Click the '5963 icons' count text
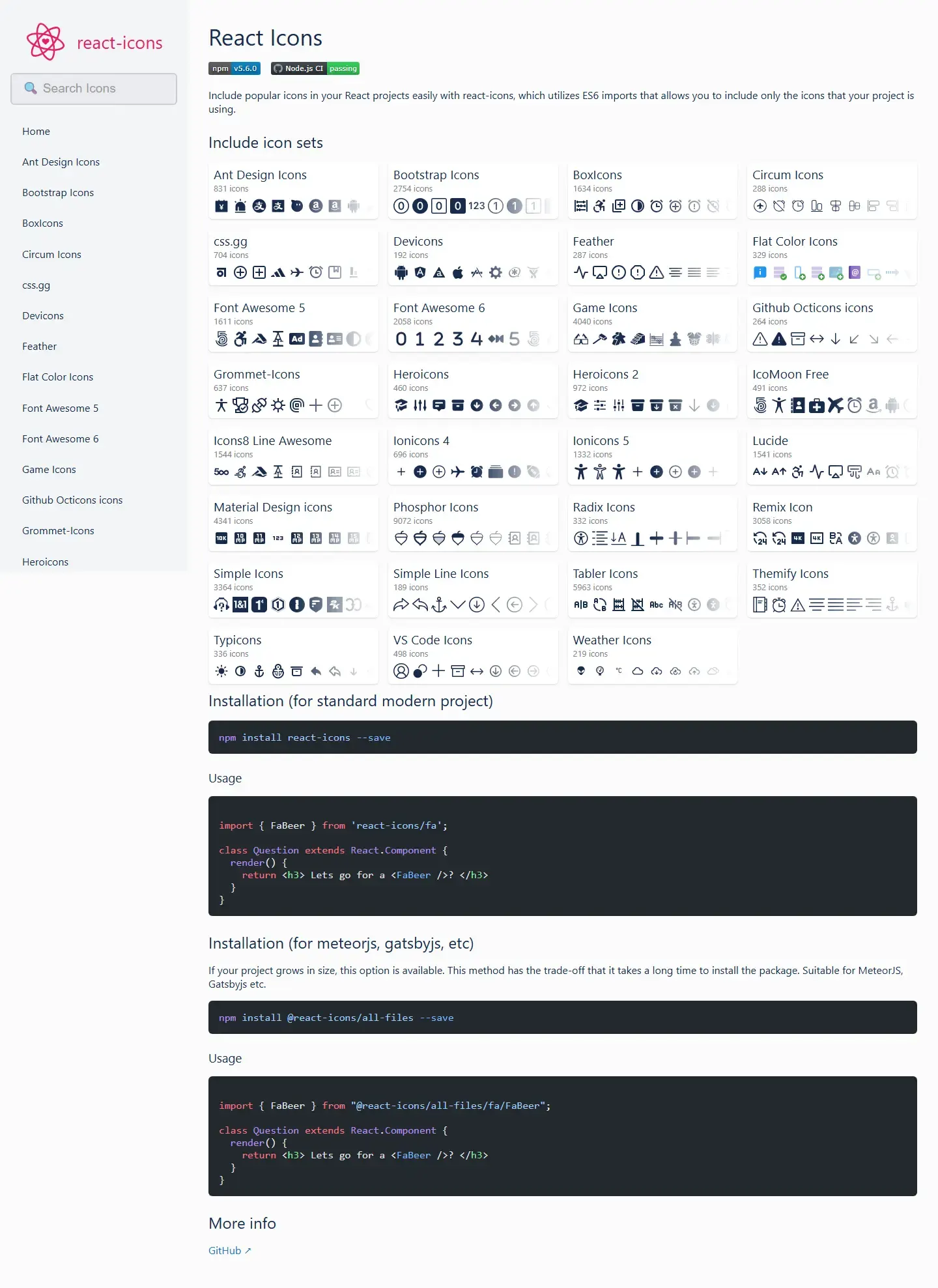Screen dimensions: 938x1288 tap(593, 588)
